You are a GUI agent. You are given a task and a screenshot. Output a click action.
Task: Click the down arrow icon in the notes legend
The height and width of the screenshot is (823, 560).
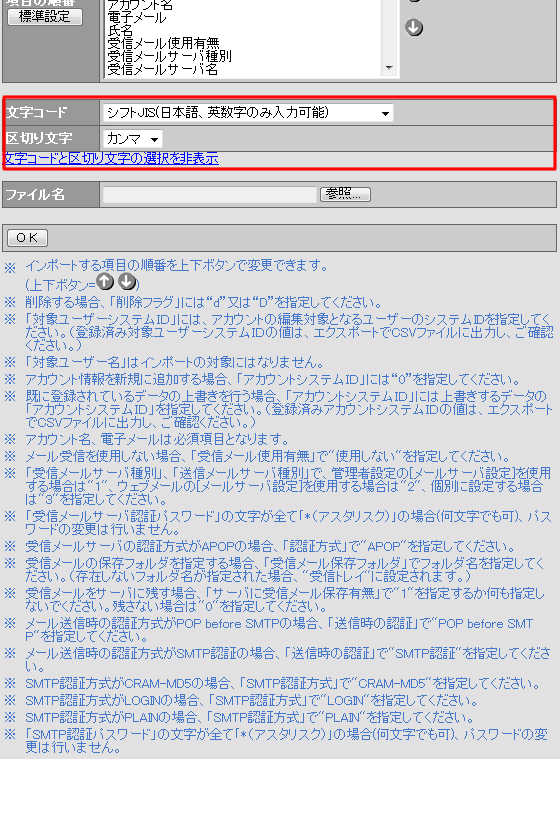click(127, 282)
